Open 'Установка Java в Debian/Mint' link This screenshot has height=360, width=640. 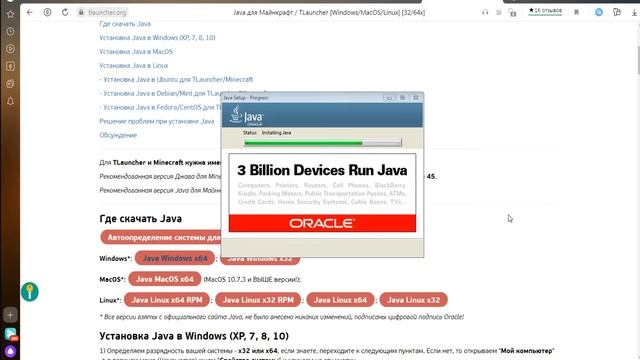click(160, 93)
